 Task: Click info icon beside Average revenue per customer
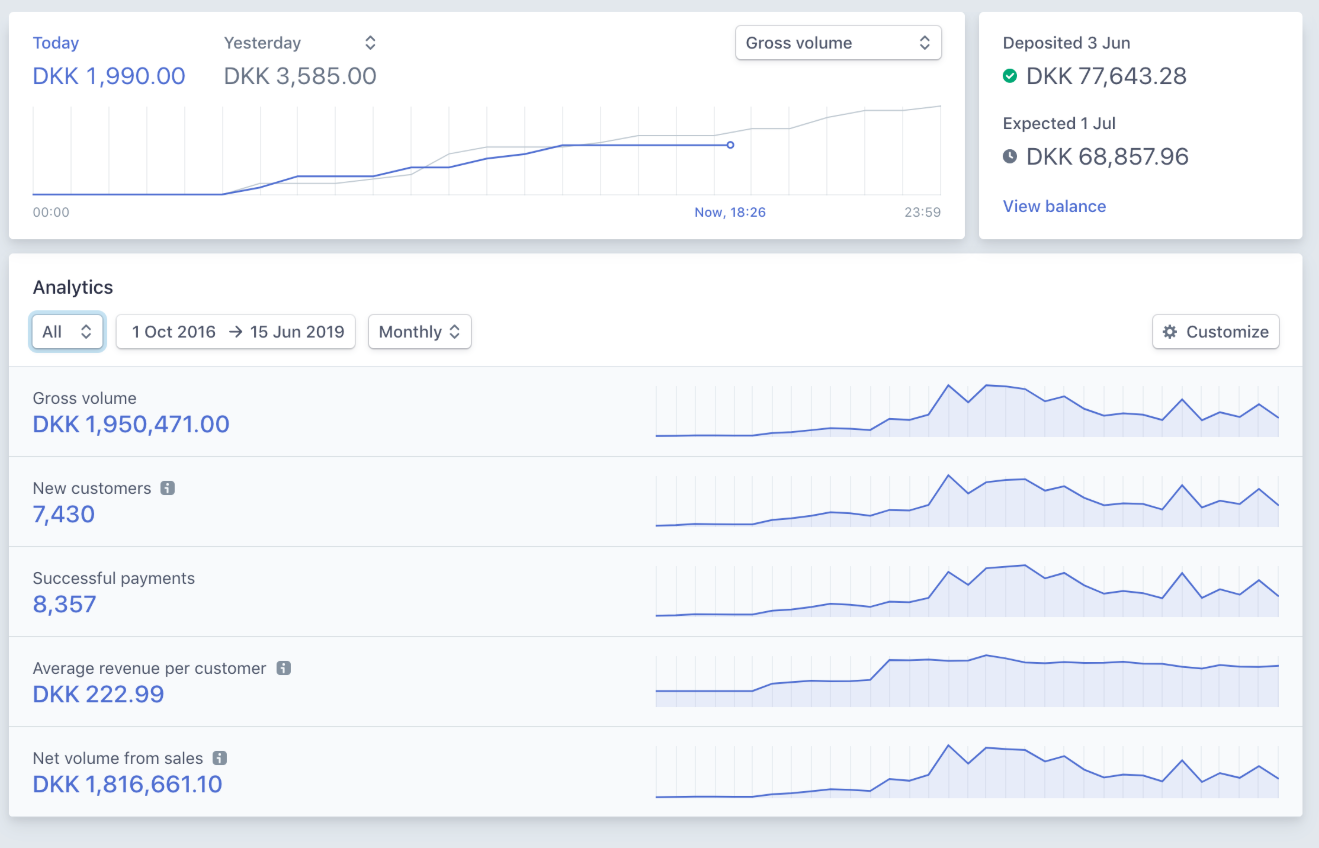284,669
